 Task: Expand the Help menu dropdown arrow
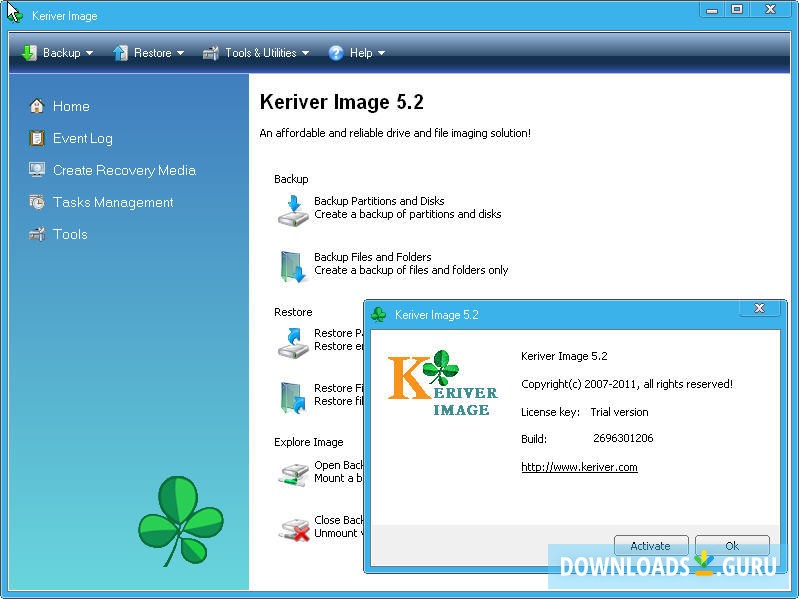tap(381, 53)
